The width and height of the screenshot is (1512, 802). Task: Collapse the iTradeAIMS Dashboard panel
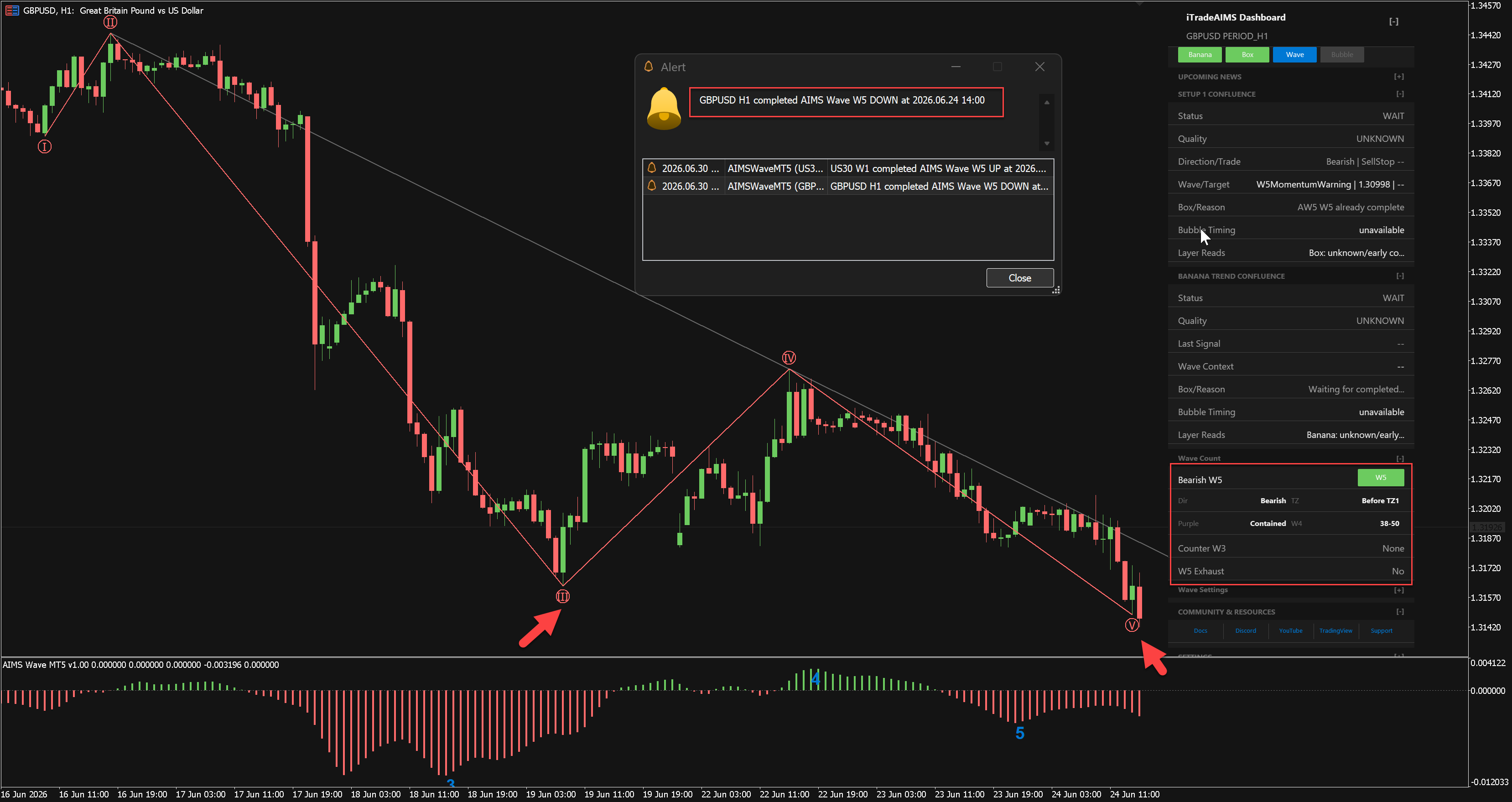(1393, 22)
